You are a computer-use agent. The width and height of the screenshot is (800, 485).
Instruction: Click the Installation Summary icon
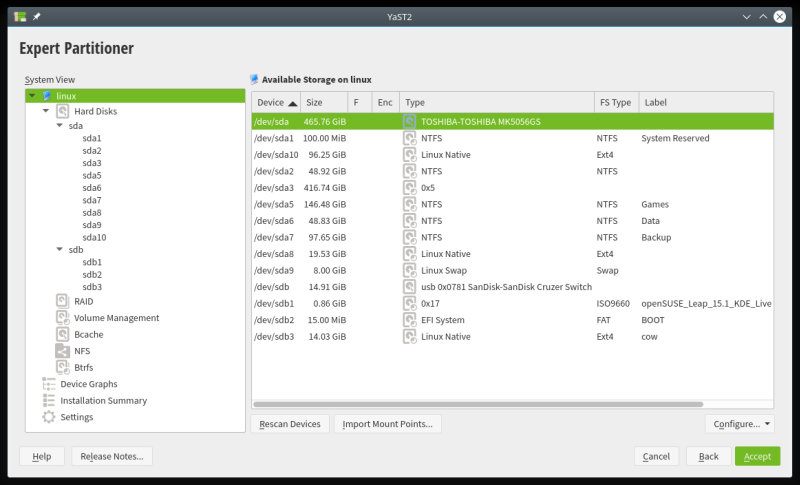coord(49,400)
